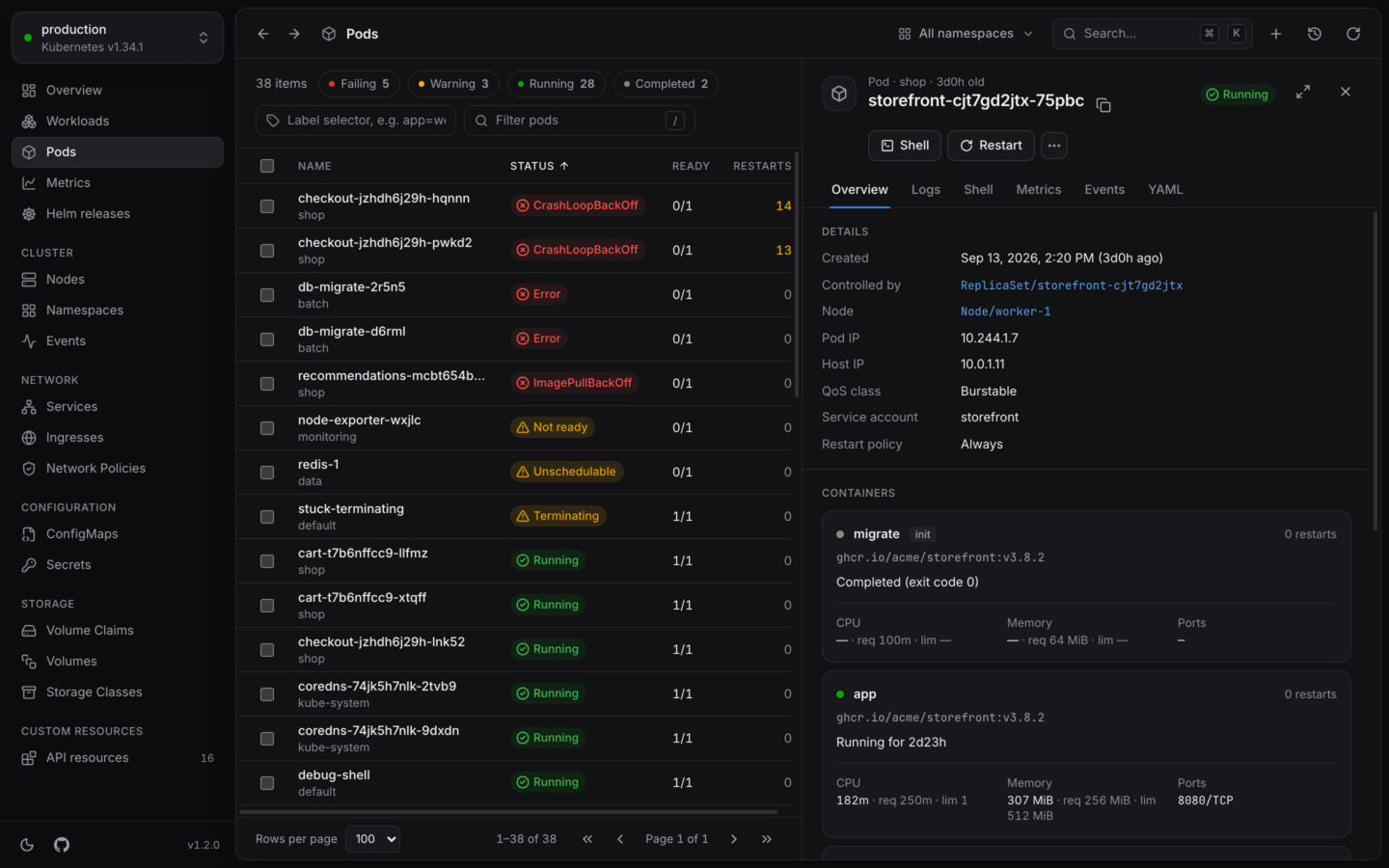
Task: Toggle dark mode moon icon
Action: pyautogui.click(x=27, y=845)
